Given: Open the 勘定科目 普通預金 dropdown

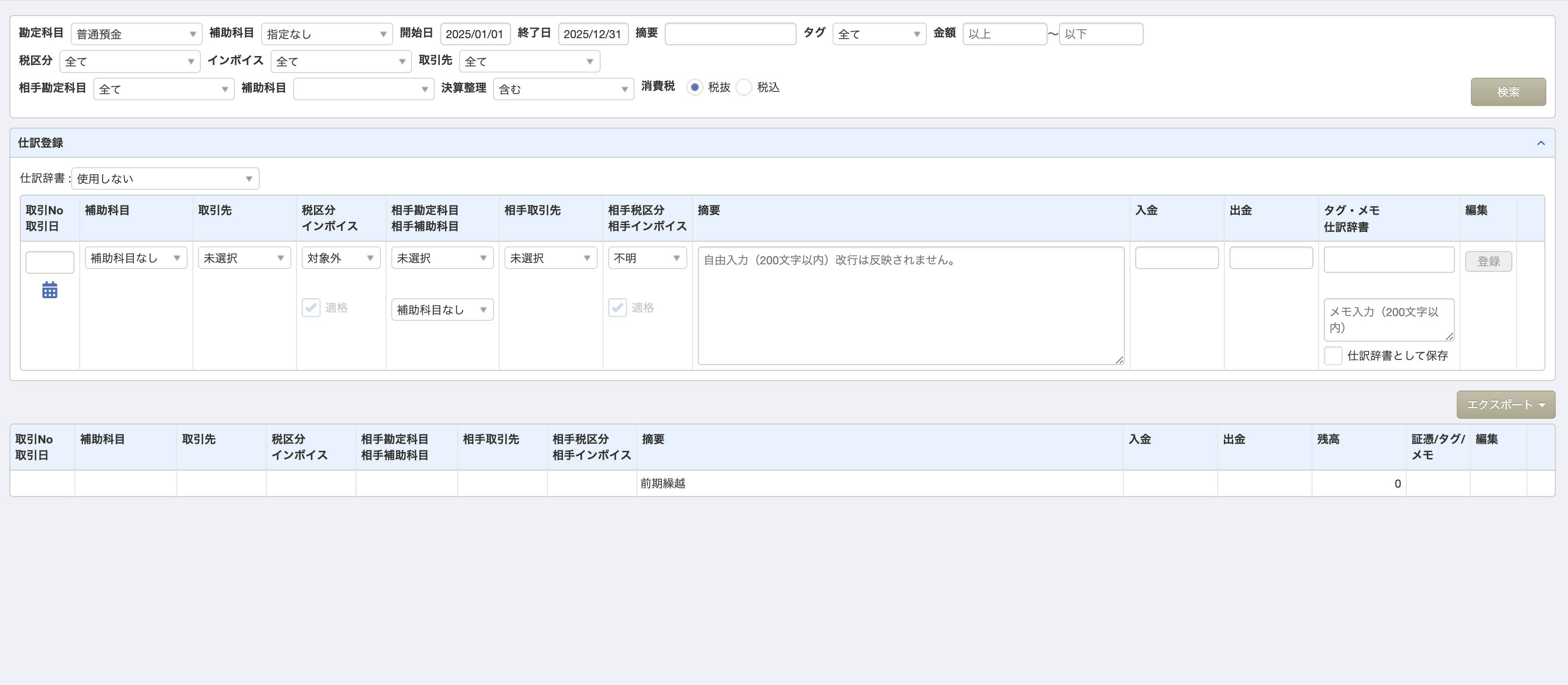Looking at the screenshot, I should click(136, 34).
